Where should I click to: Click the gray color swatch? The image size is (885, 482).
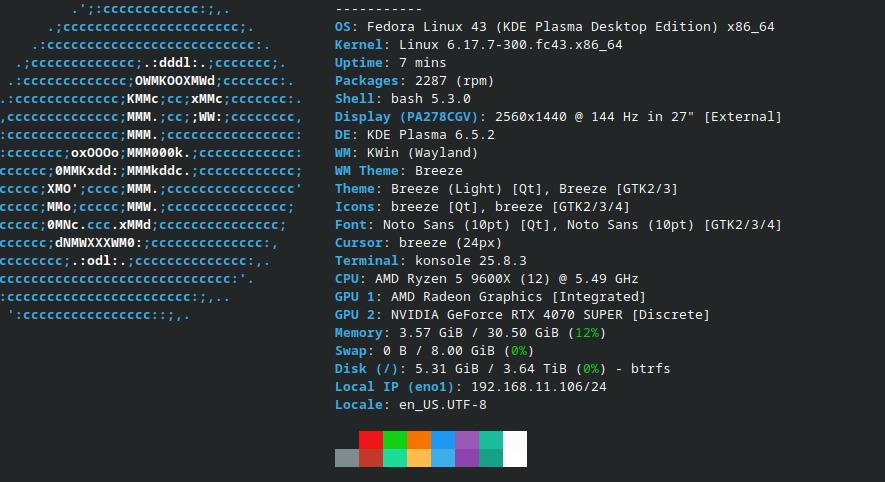[347, 458]
